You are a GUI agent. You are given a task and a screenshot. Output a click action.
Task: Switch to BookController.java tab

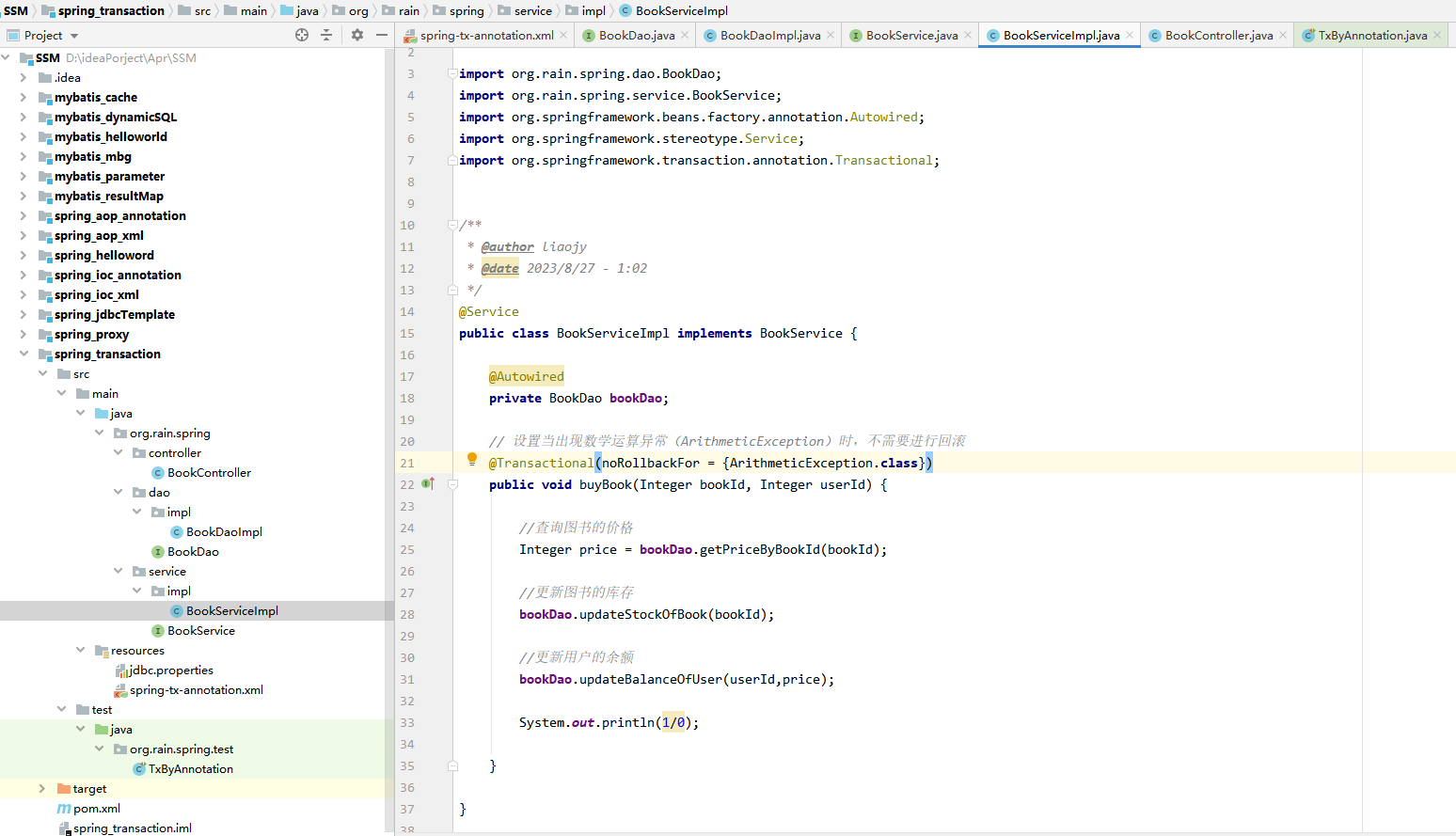click(x=1219, y=36)
